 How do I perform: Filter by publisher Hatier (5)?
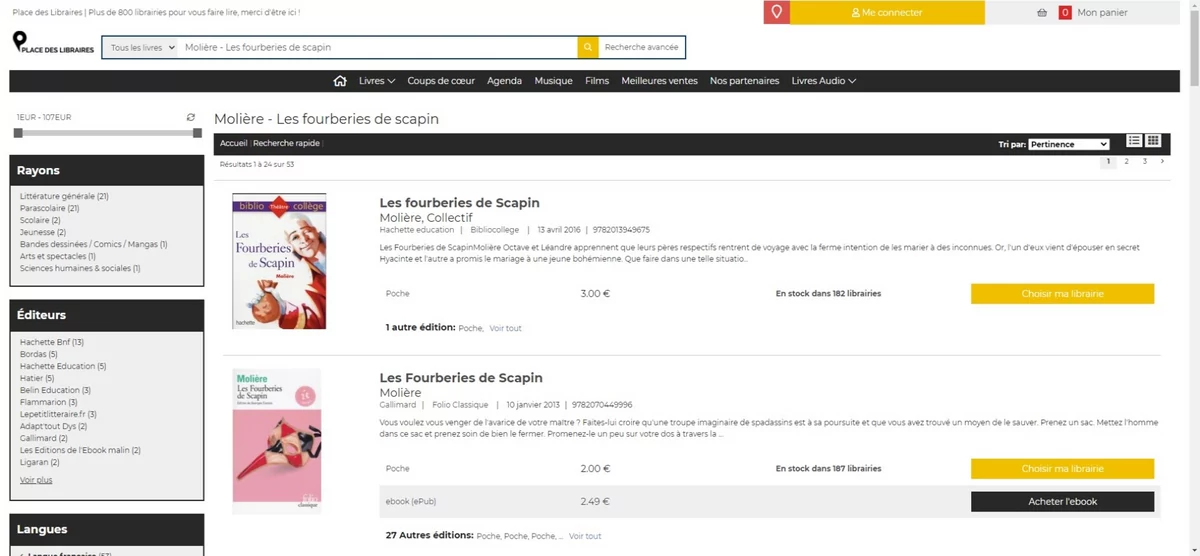tap(37, 378)
